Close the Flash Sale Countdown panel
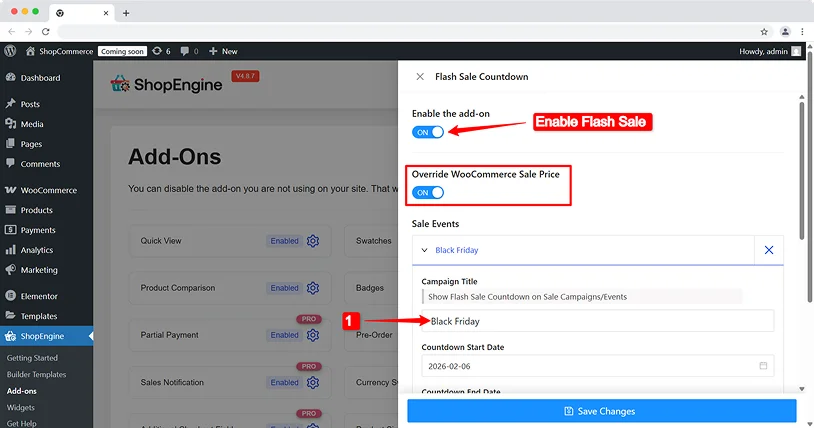 pyautogui.click(x=420, y=77)
